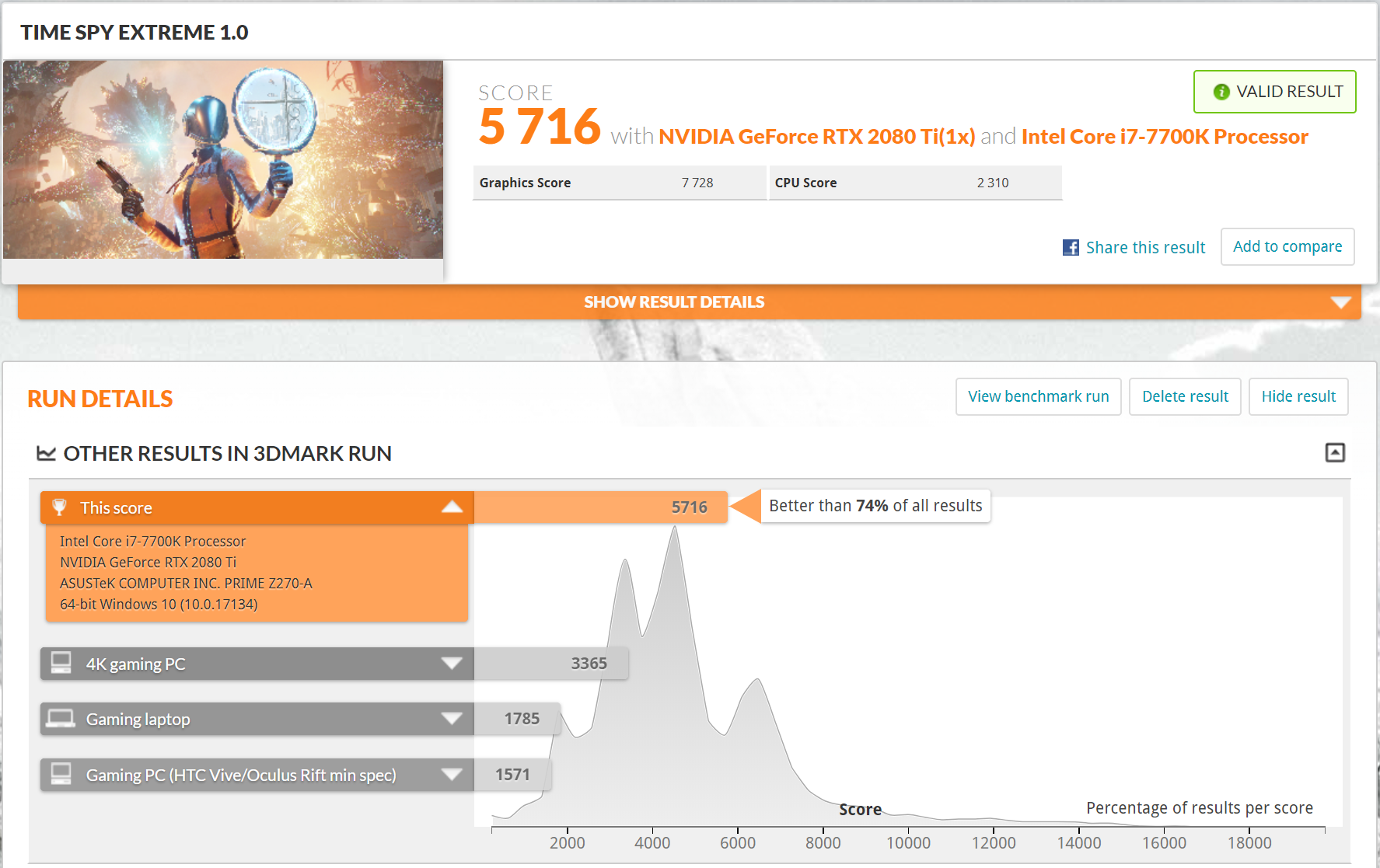Click the Score axis label on the chart

(860, 810)
